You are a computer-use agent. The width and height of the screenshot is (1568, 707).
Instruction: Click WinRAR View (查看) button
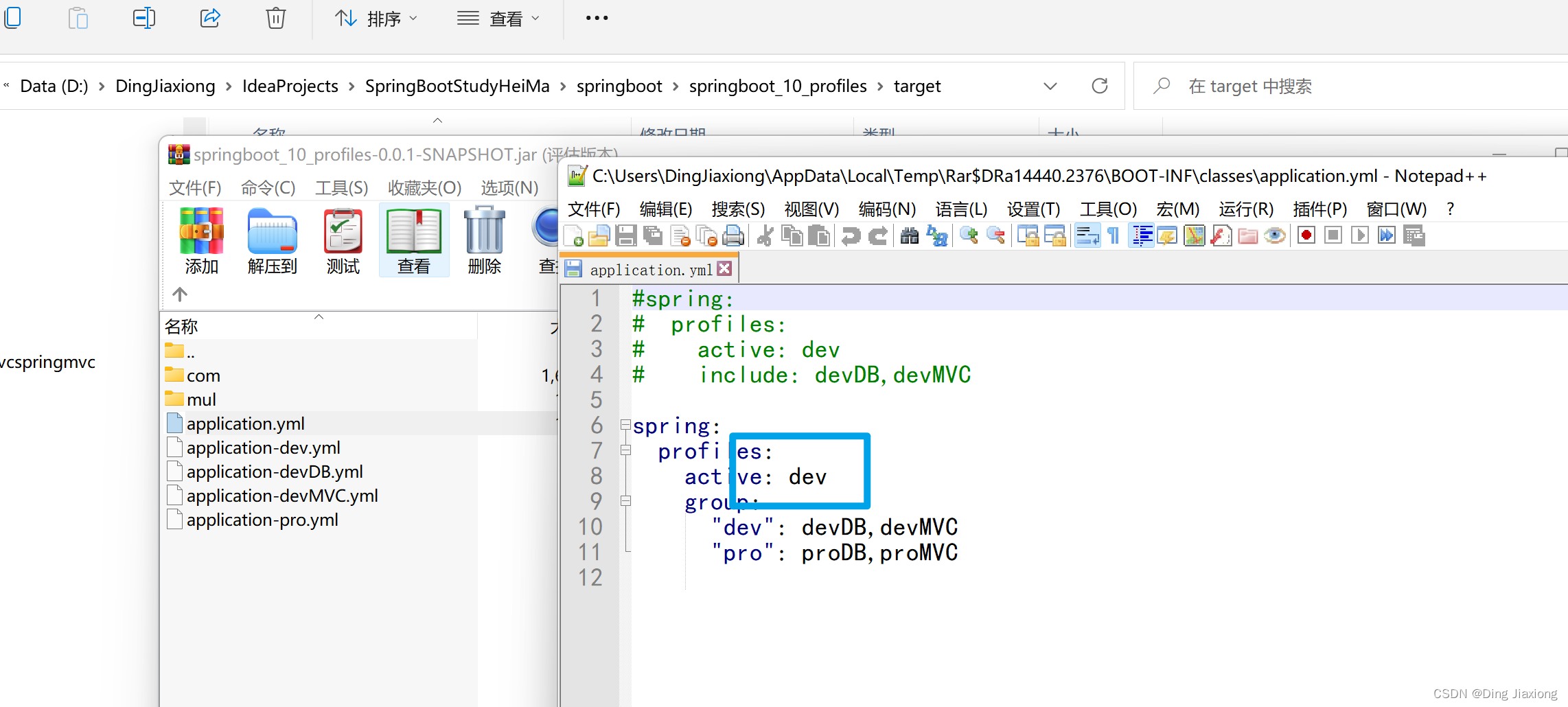coord(414,241)
